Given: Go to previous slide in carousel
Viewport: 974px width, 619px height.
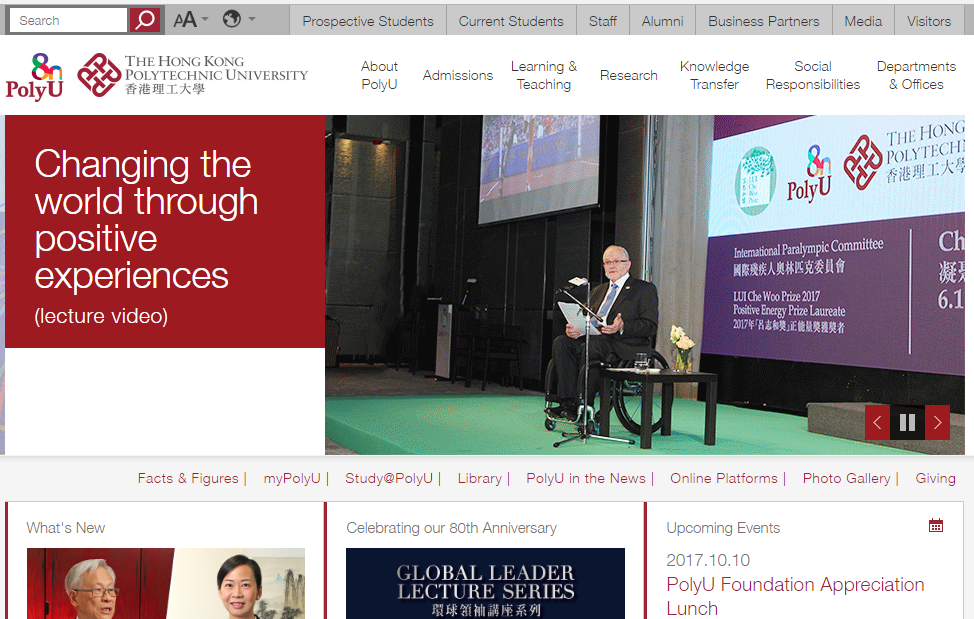Looking at the screenshot, I should pyautogui.click(x=877, y=423).
